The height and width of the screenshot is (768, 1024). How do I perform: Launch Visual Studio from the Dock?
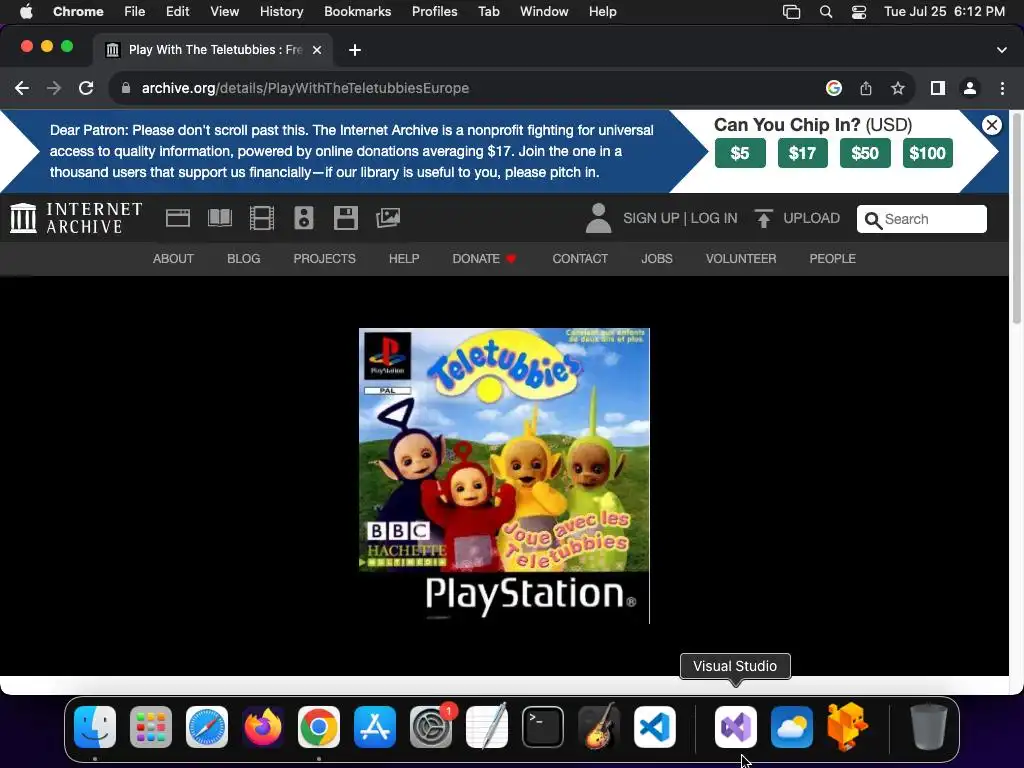[x=736, y=727]
